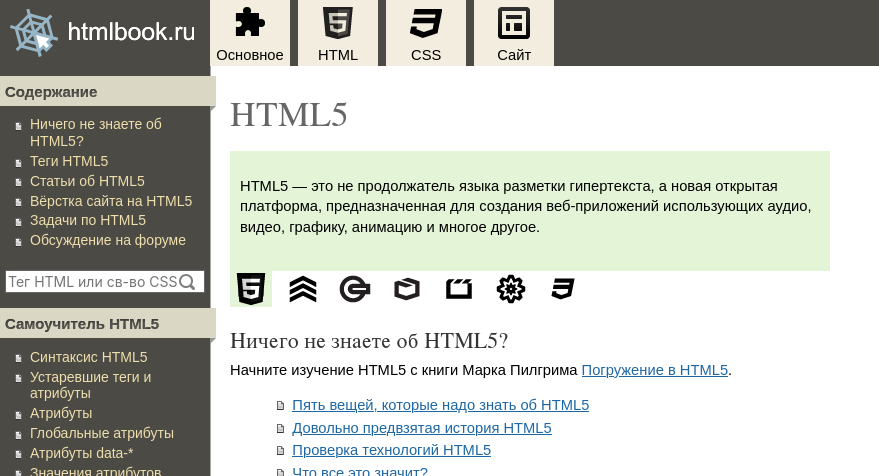Click the magnifier search icon in sidebar
The width and height of the screenshot is (879, 476).
click(187, 282)
